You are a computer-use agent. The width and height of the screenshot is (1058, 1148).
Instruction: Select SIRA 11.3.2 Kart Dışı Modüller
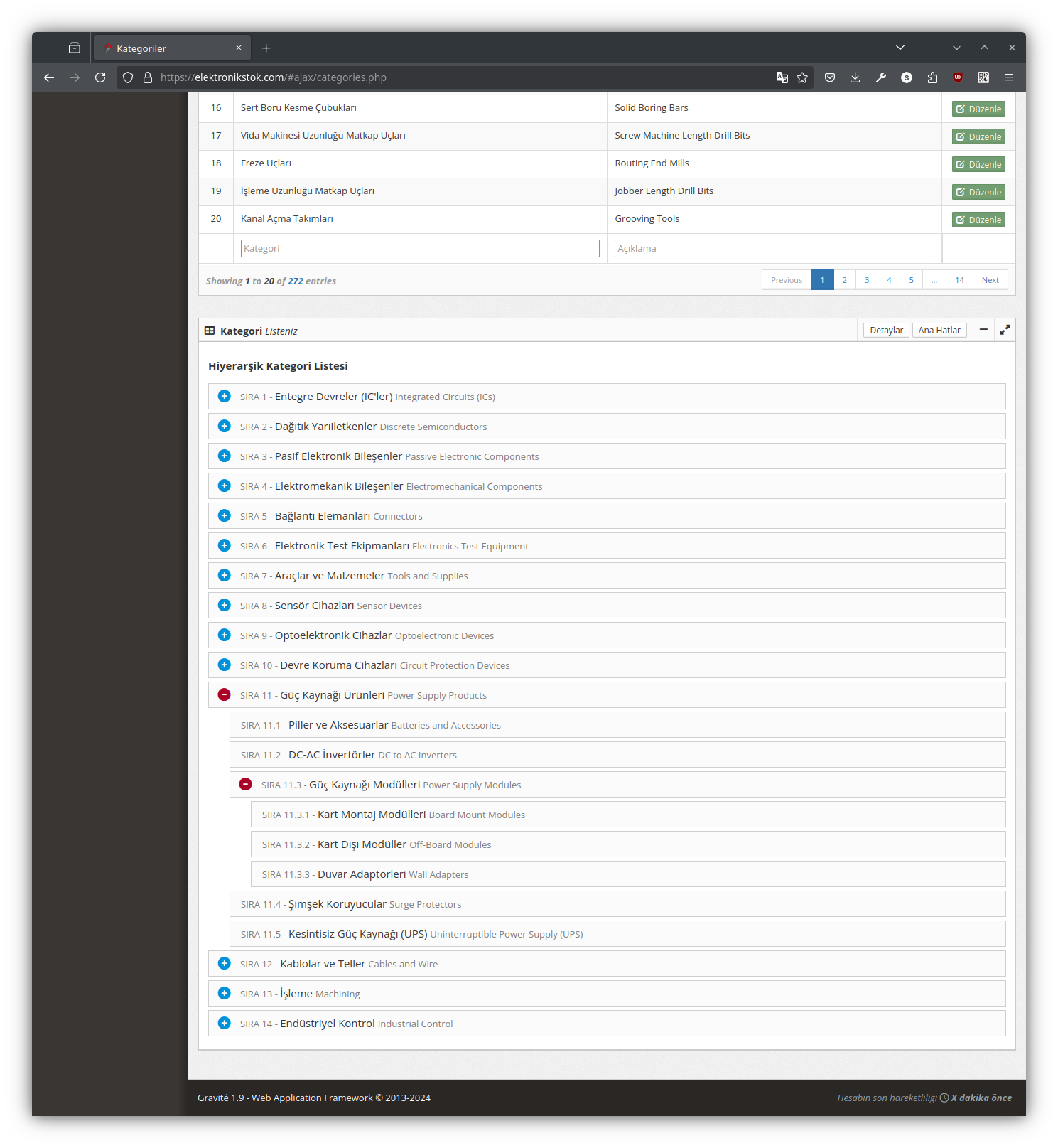click(x=628, y=844)
